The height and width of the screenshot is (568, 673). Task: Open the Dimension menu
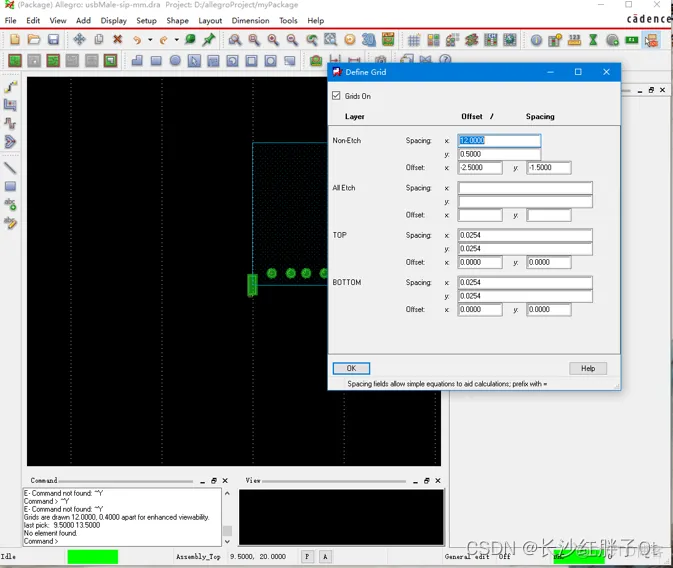(x=251, y=21)
